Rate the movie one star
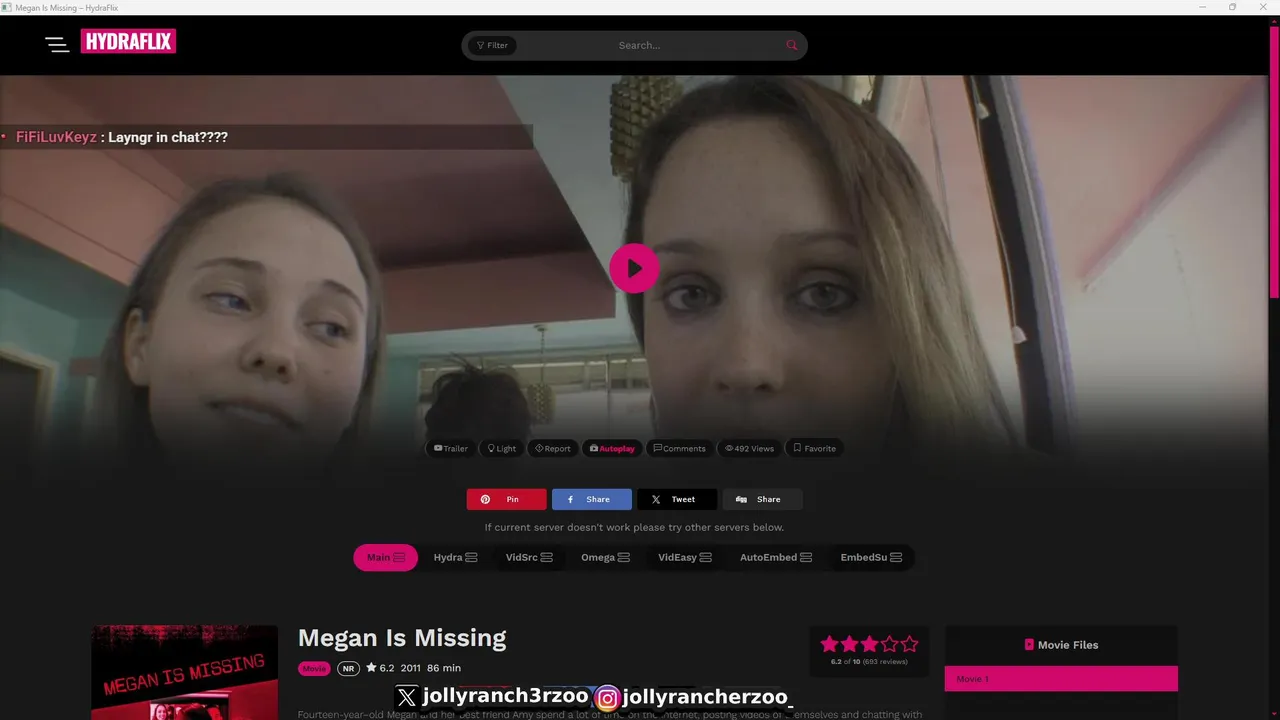 click(x=829, y=644)
